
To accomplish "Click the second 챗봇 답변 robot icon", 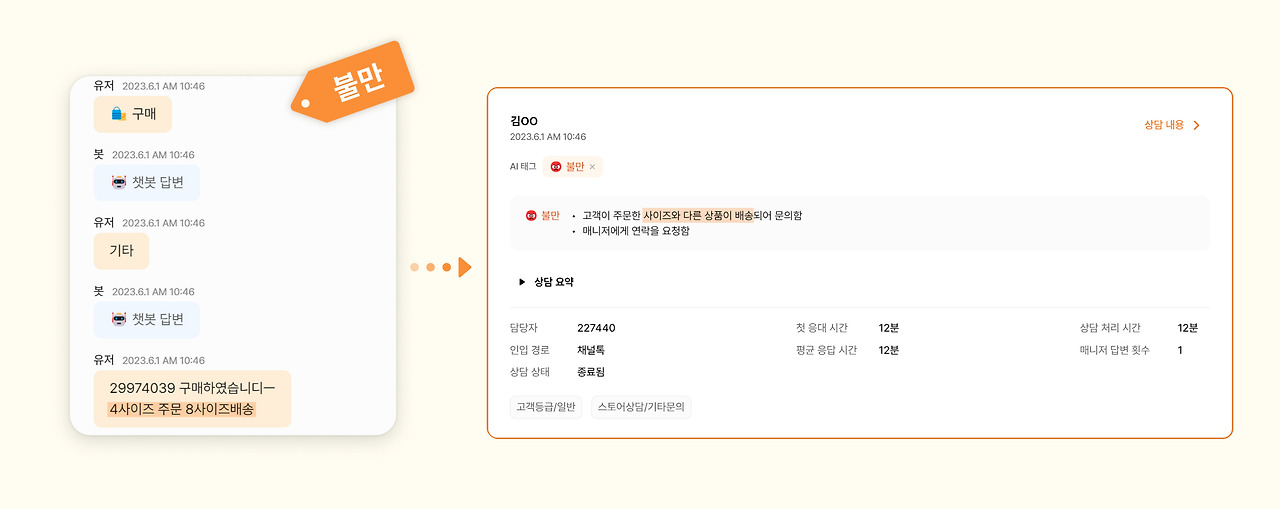I will click(119, 319).
